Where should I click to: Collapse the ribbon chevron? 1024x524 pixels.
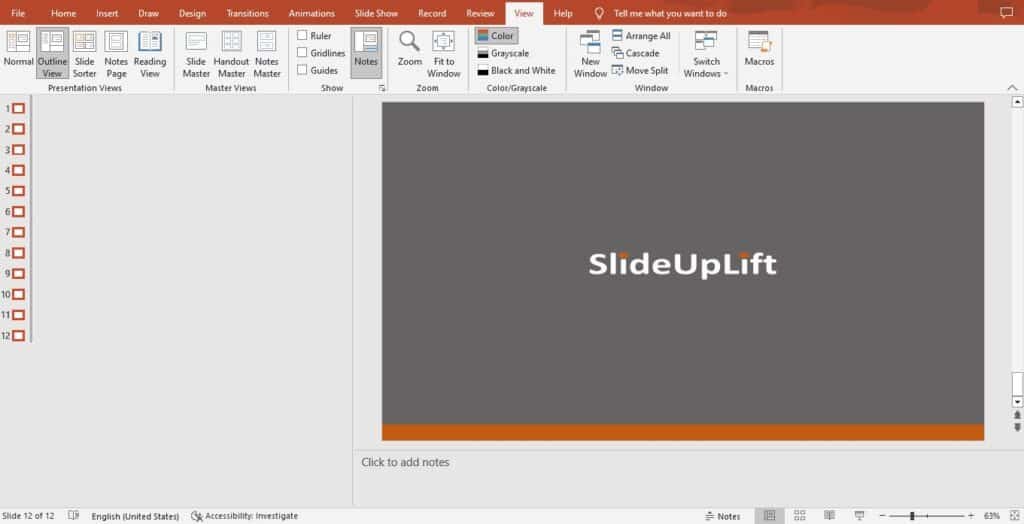pos(1012,88)
